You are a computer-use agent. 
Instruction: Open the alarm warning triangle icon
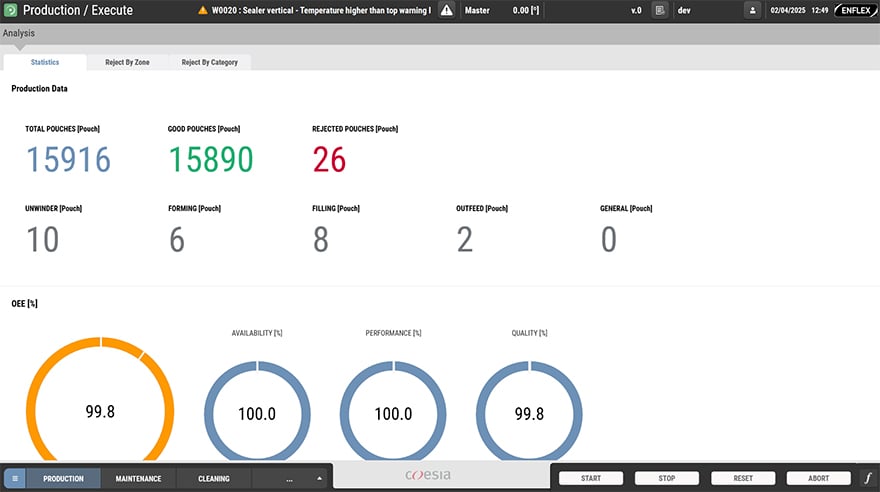click(x=447, y=10)
